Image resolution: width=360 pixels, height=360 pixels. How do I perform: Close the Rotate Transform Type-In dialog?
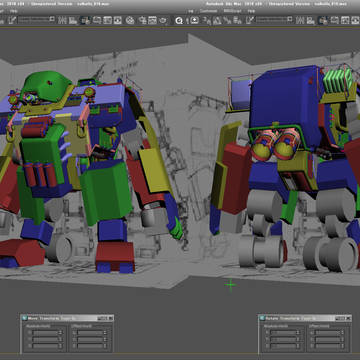click(348, 318)
